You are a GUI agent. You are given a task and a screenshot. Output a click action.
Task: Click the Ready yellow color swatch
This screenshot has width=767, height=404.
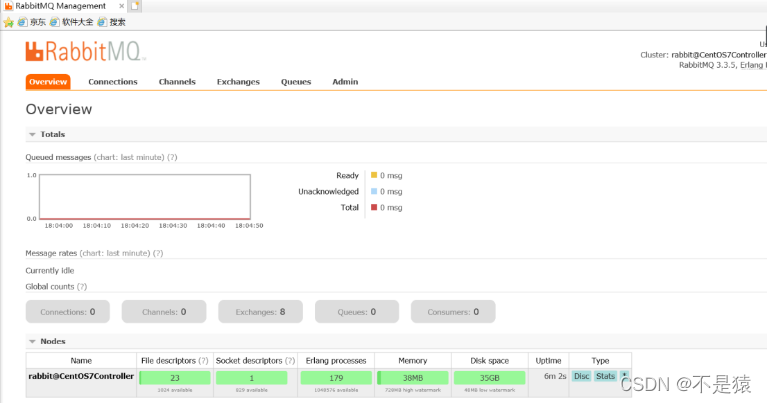pos(374,175)
